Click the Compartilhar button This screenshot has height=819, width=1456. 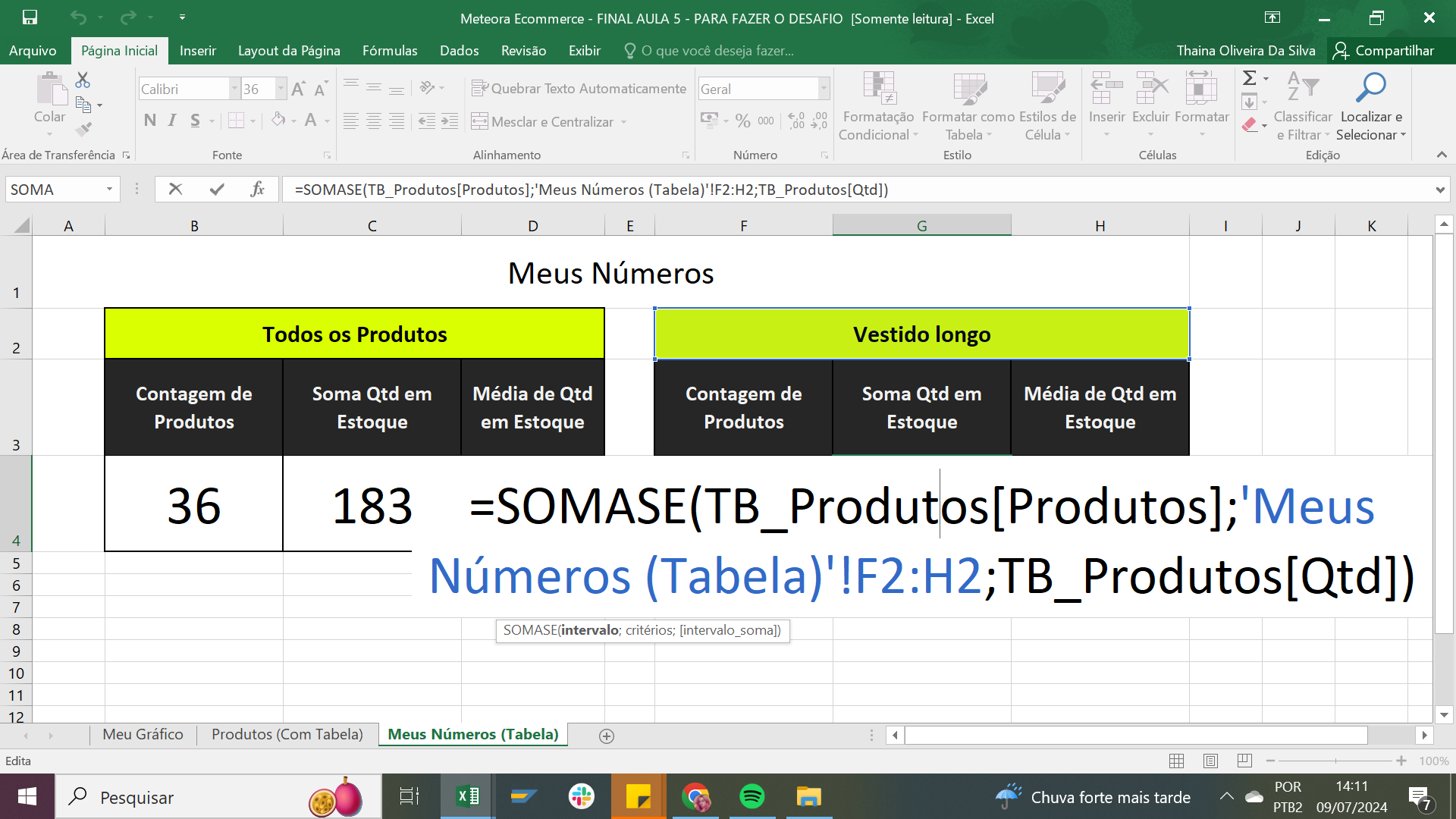point(1384,50)
